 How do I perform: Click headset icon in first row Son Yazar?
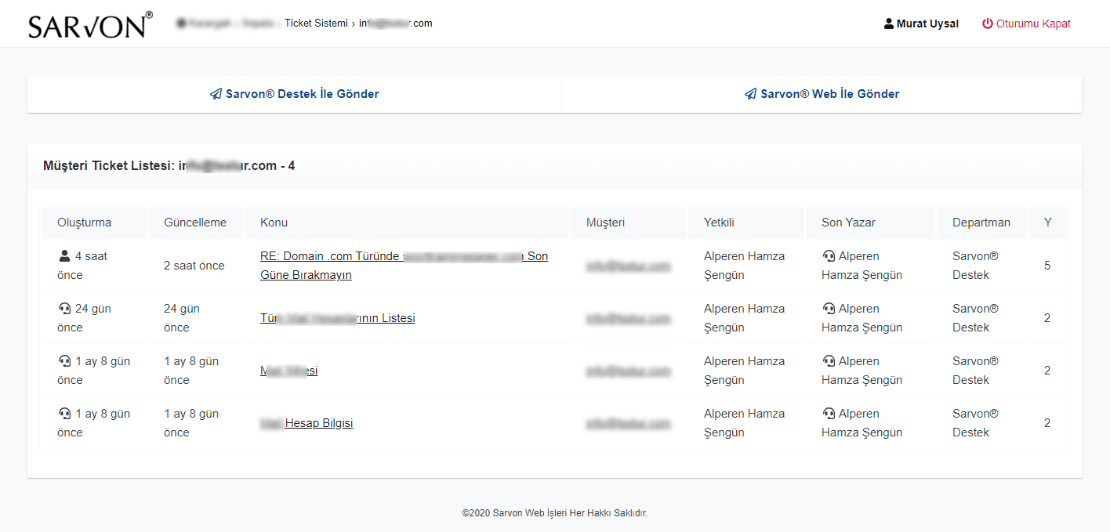pyautogui.click(x=828, y=256)
